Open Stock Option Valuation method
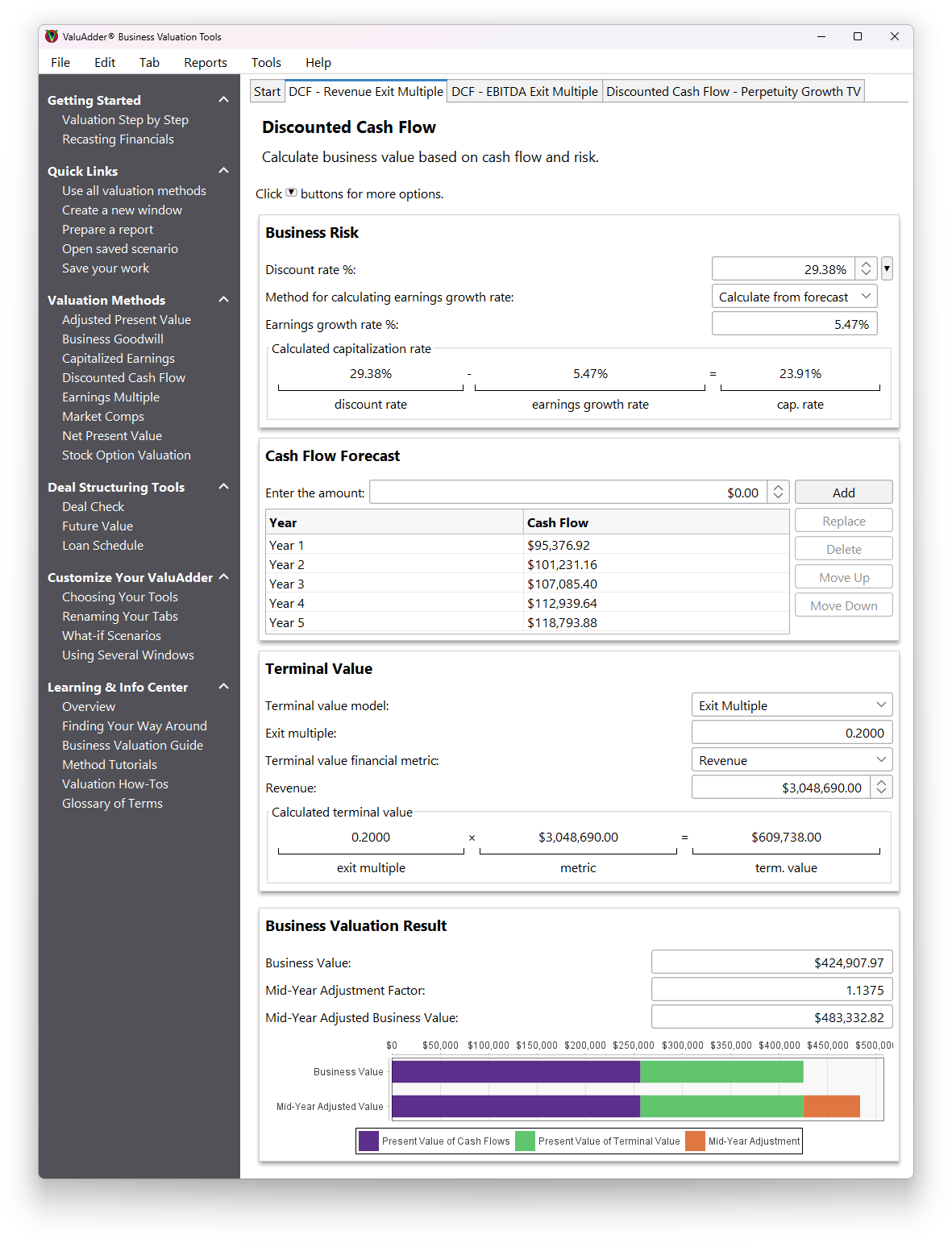 click(x=127, y=455)
